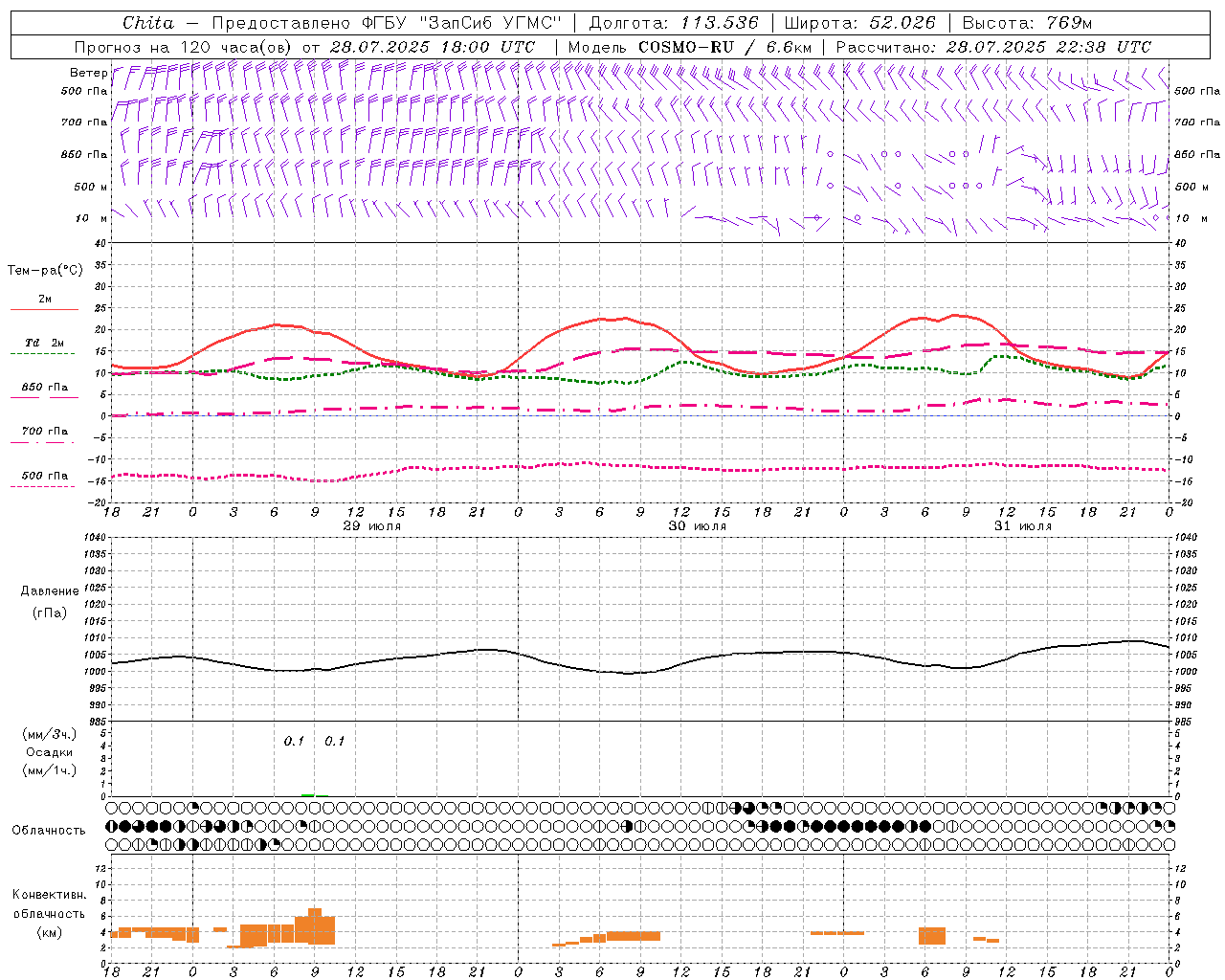Click the "(км)" convective cloud unit label
This screenshot has width=1225, height=980.
pyautogui.click(x=49, y=932)
